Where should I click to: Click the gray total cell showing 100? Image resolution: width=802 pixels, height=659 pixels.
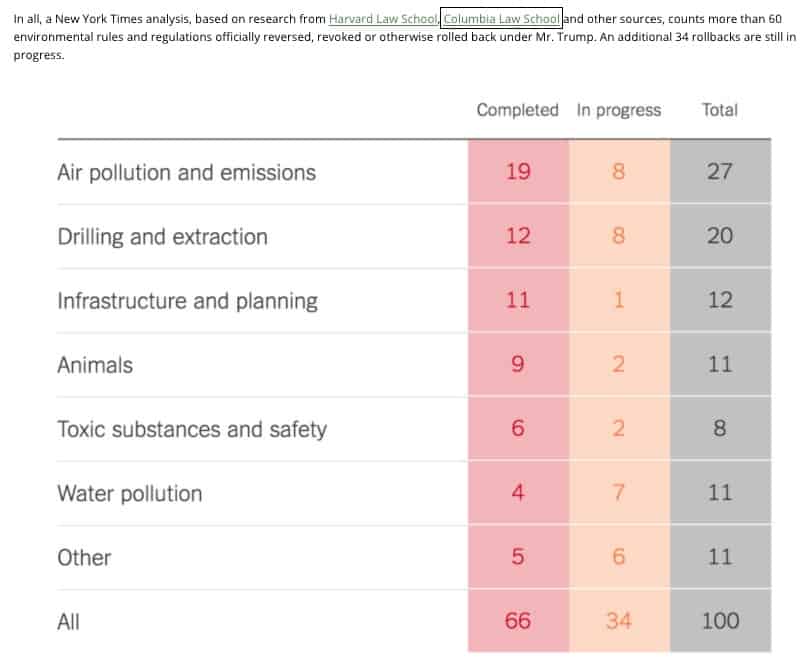point(720,621)
